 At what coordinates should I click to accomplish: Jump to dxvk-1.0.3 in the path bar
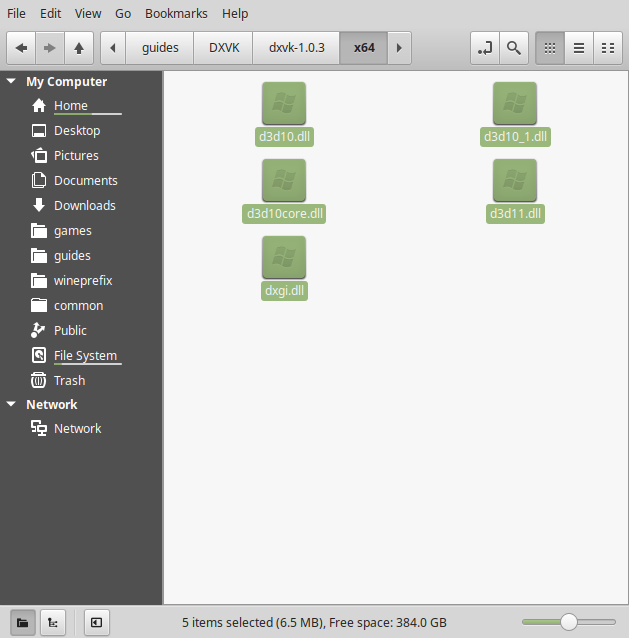pos(297,48)
